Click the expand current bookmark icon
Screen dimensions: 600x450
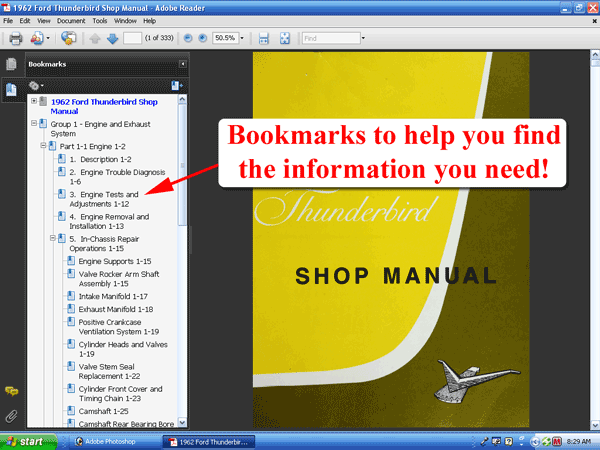coord(176,86)
